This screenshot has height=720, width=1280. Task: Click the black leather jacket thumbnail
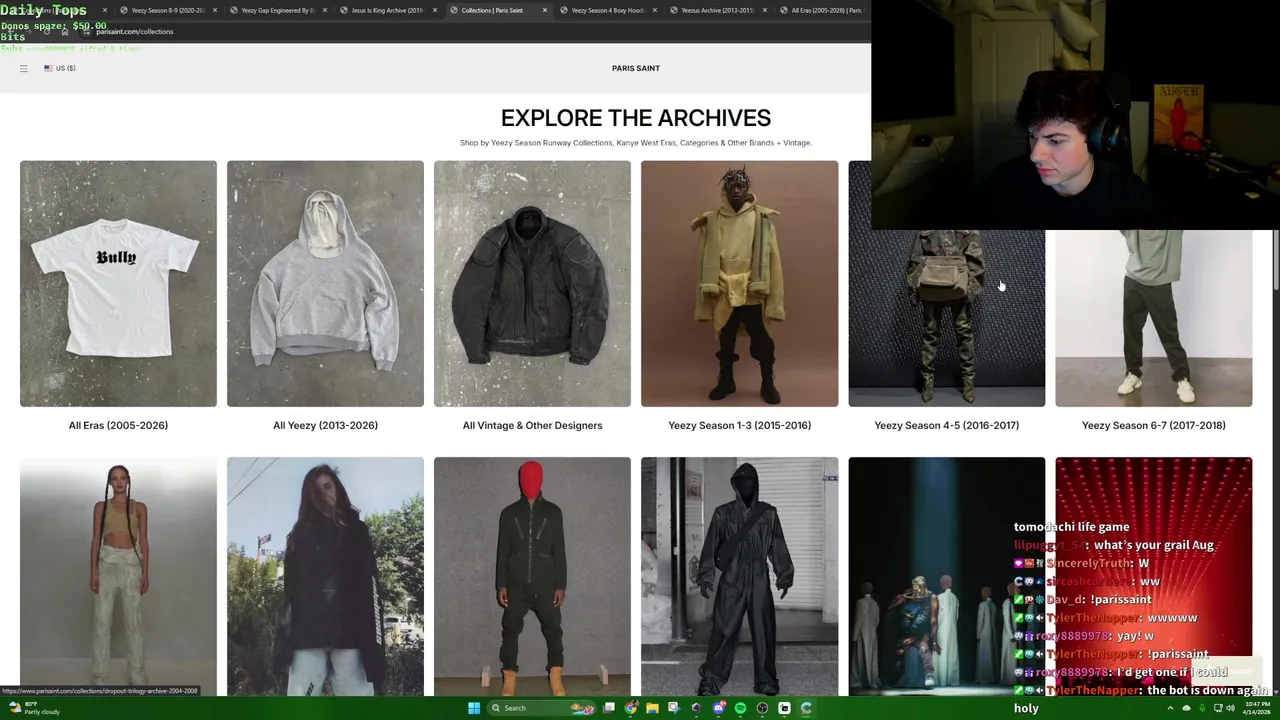[532, 284]
